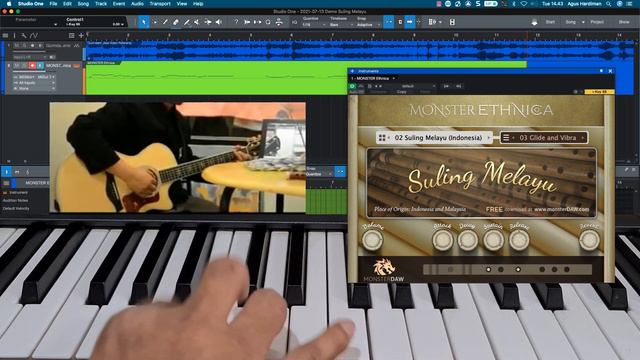Open www.monsterDAW.com link
Image resolution: width=640 pixels, height=360 pixels.
tap(561, 209)
